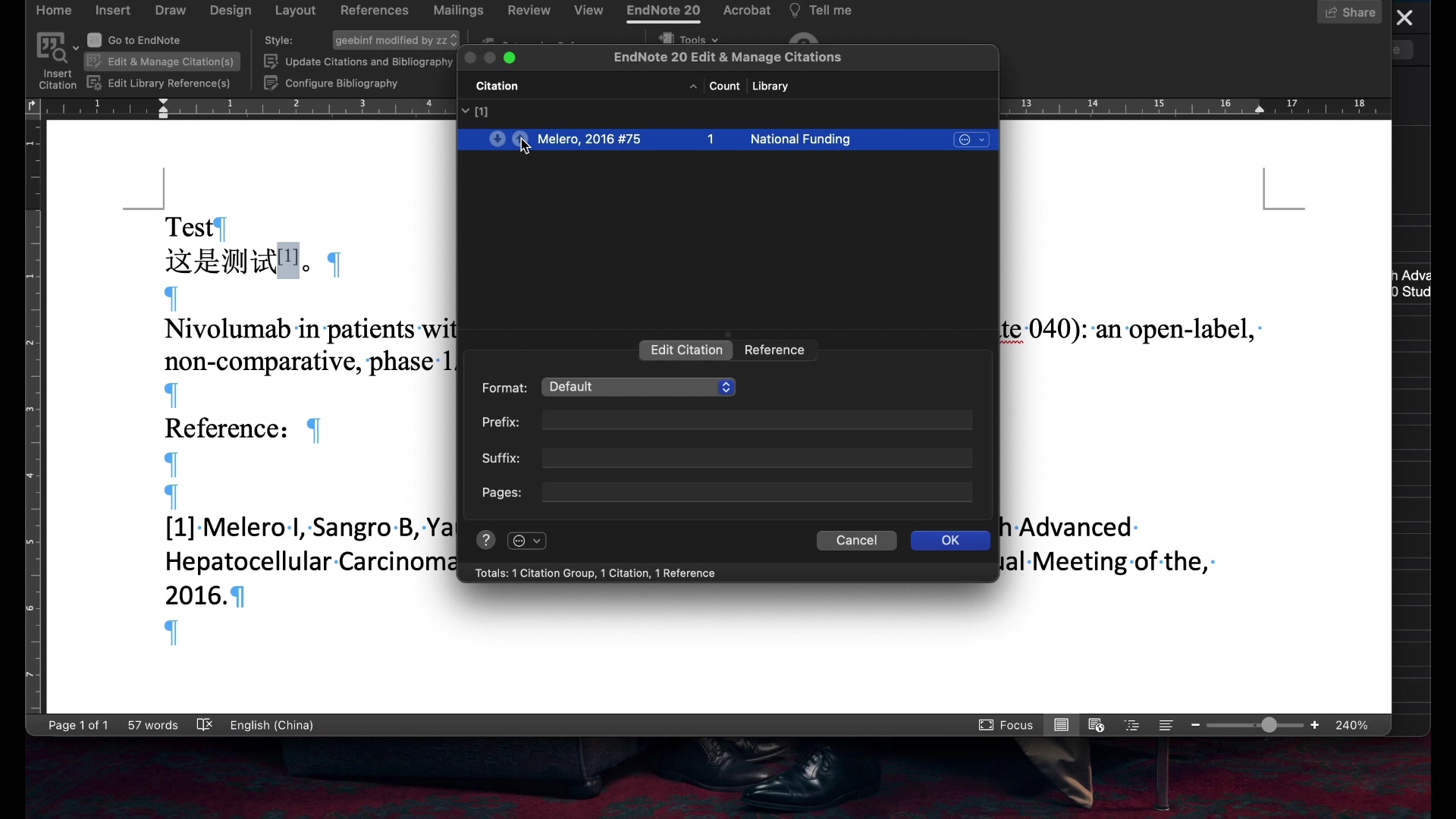Open the References ribbon tab
1456x819 pixels.
[375, 11]
